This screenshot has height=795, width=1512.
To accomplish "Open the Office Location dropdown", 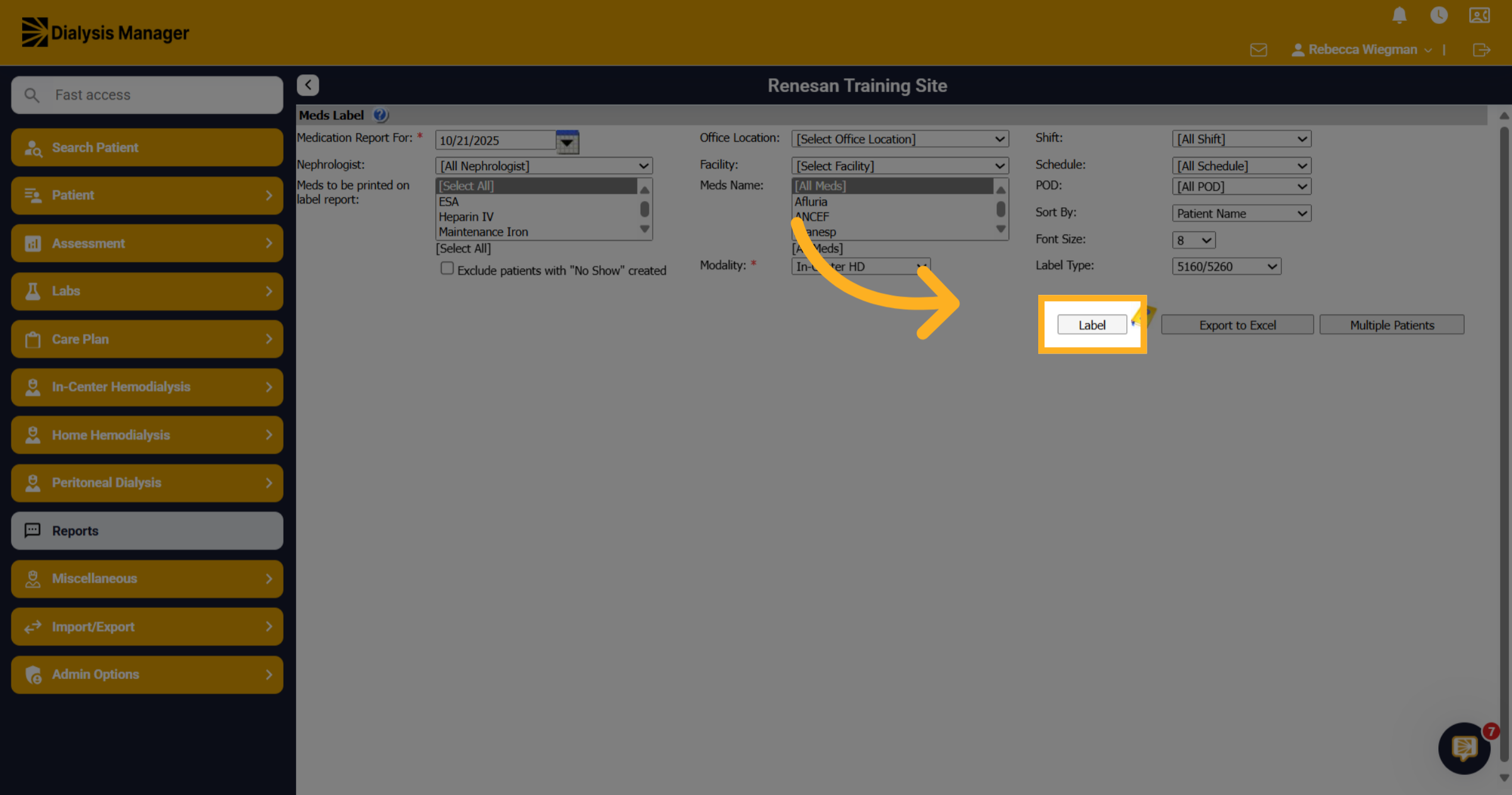I will coord(900,139).
